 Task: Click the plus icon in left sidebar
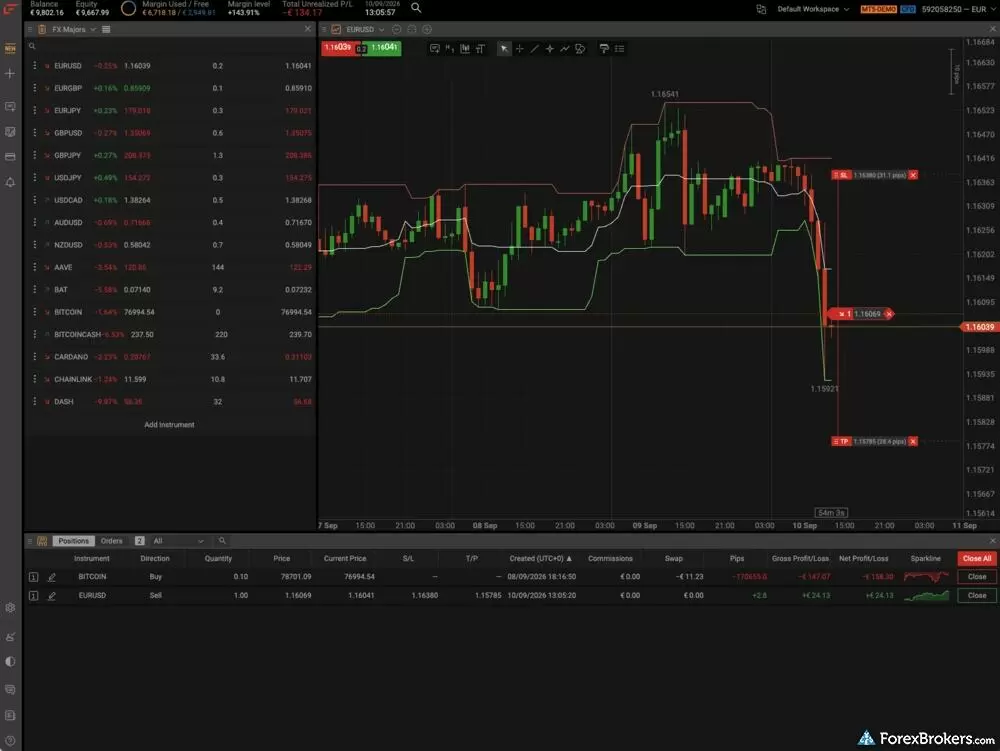click(x=10, y=74)
